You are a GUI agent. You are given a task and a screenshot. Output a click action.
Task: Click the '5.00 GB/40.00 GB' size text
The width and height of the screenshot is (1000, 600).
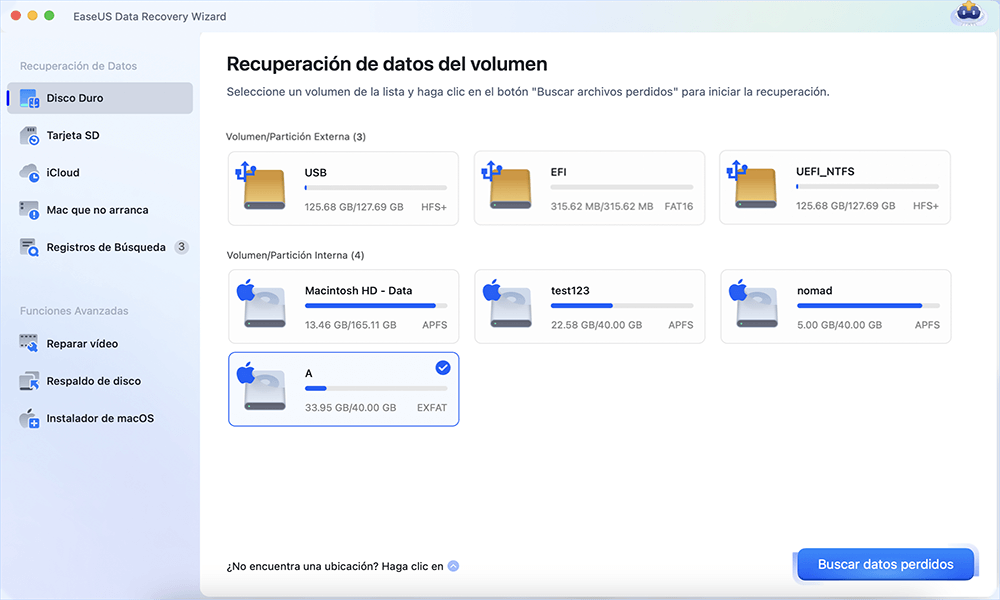point(840,325)
